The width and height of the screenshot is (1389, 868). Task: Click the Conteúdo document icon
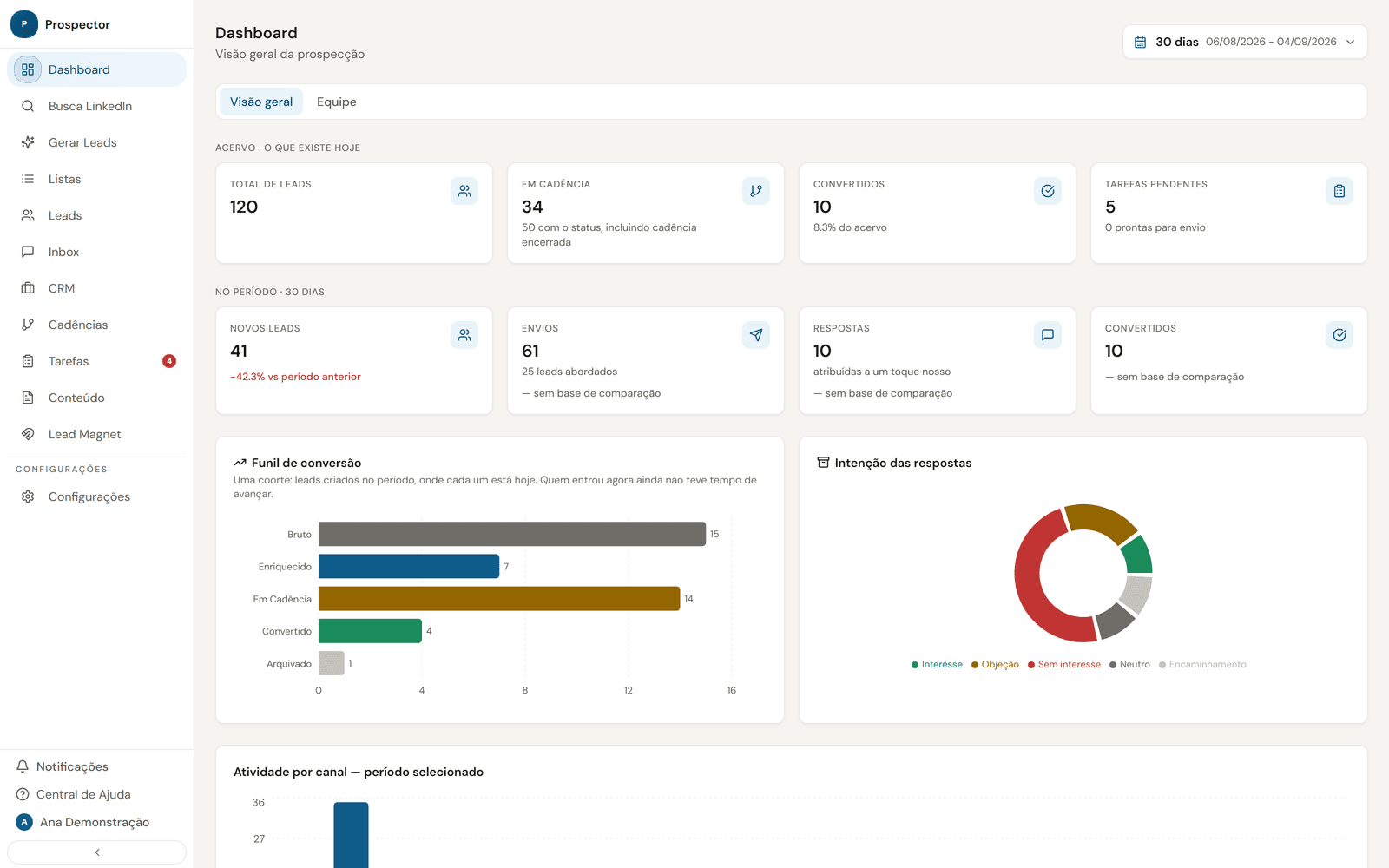click(28, 398)
